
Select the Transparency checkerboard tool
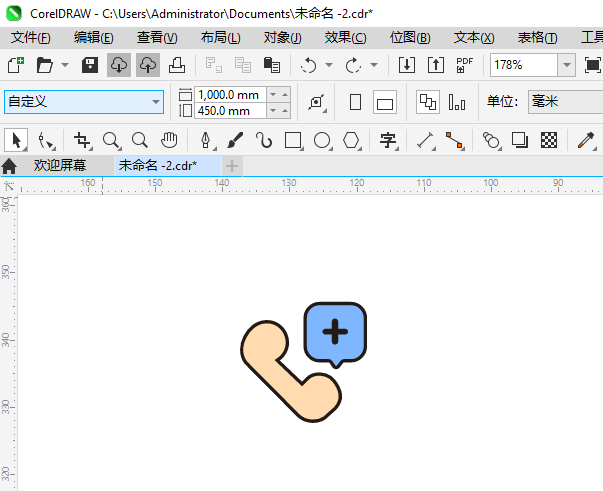click(x=549, y=140)
